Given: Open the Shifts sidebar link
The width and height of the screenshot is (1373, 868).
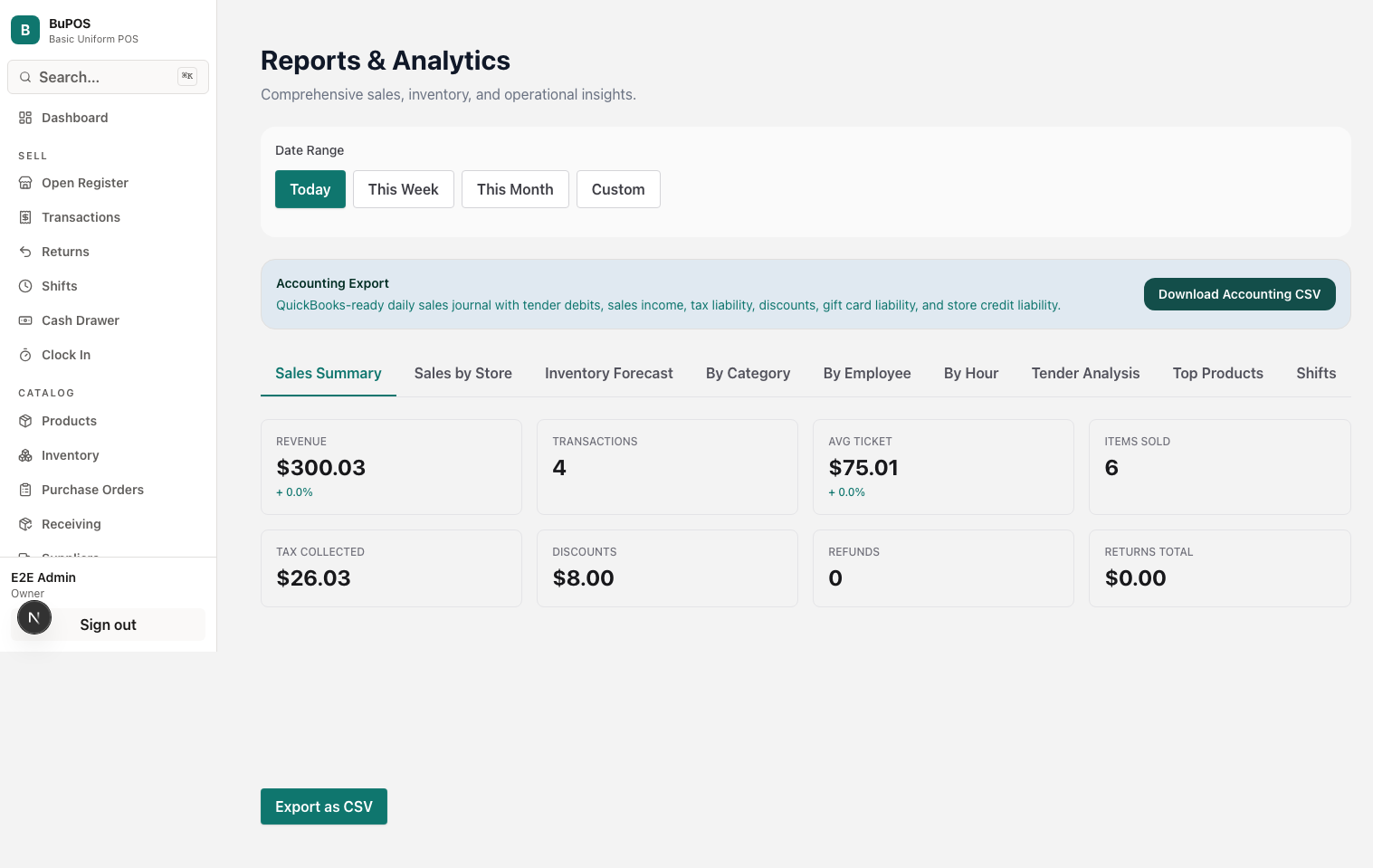Looking at the screenshot, I should point(108,286).
